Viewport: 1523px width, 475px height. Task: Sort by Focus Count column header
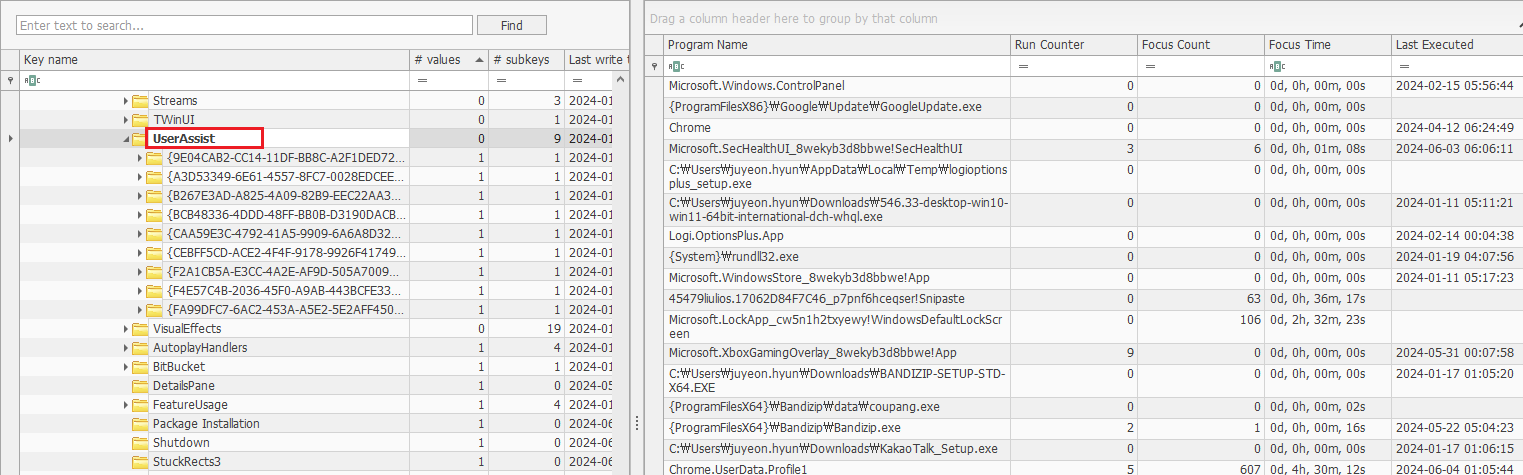click(x=1201, y=44)
